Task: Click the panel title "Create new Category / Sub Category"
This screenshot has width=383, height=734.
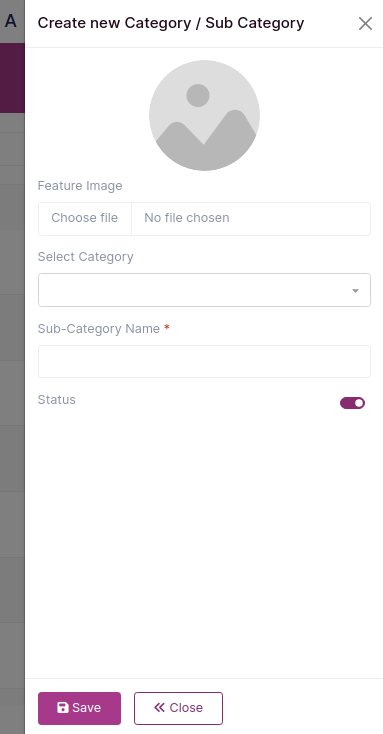Action: coord(171,23)
